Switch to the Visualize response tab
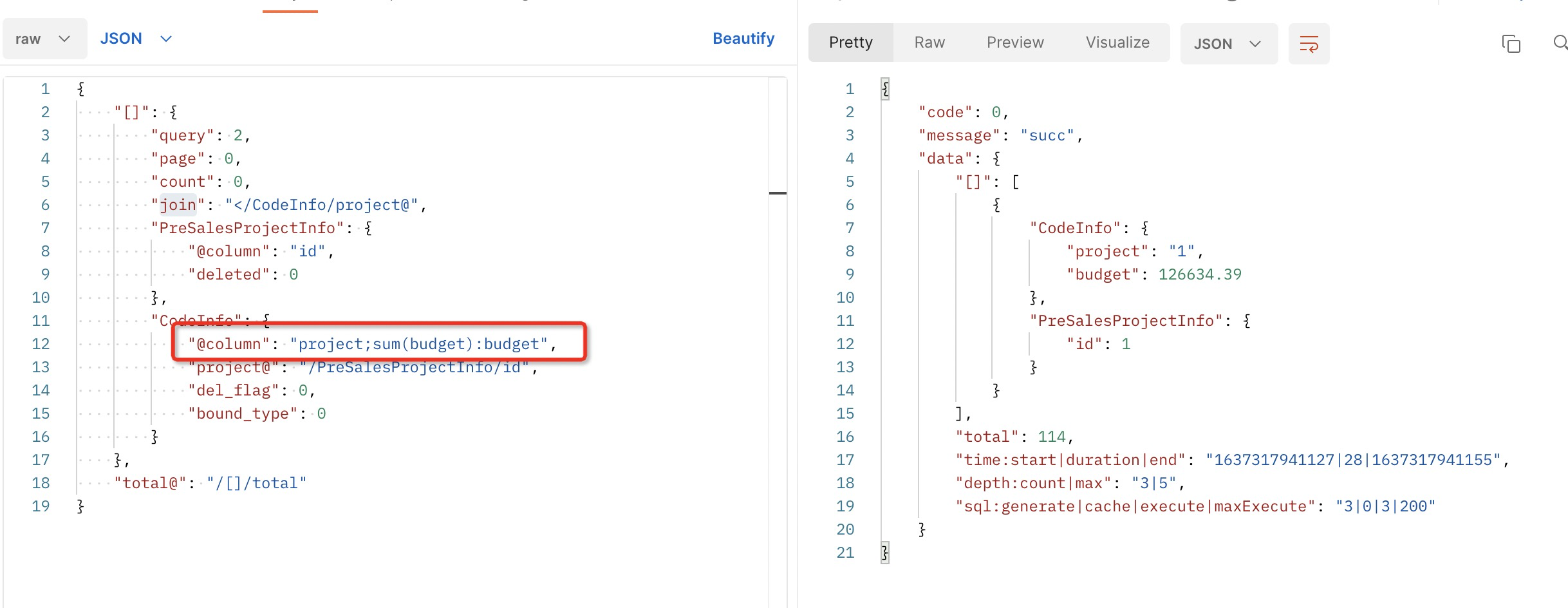 (1117, 43)
